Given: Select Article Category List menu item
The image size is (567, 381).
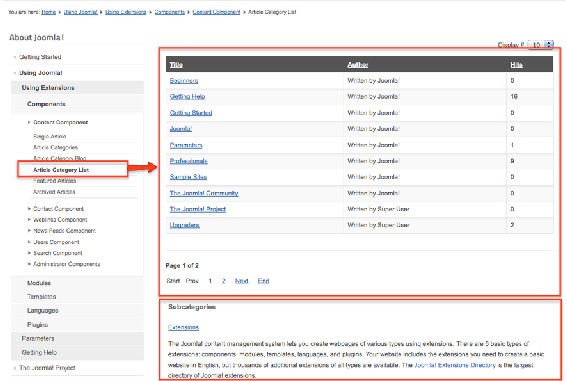Looking at the screenshot, I should click(61, 170).
